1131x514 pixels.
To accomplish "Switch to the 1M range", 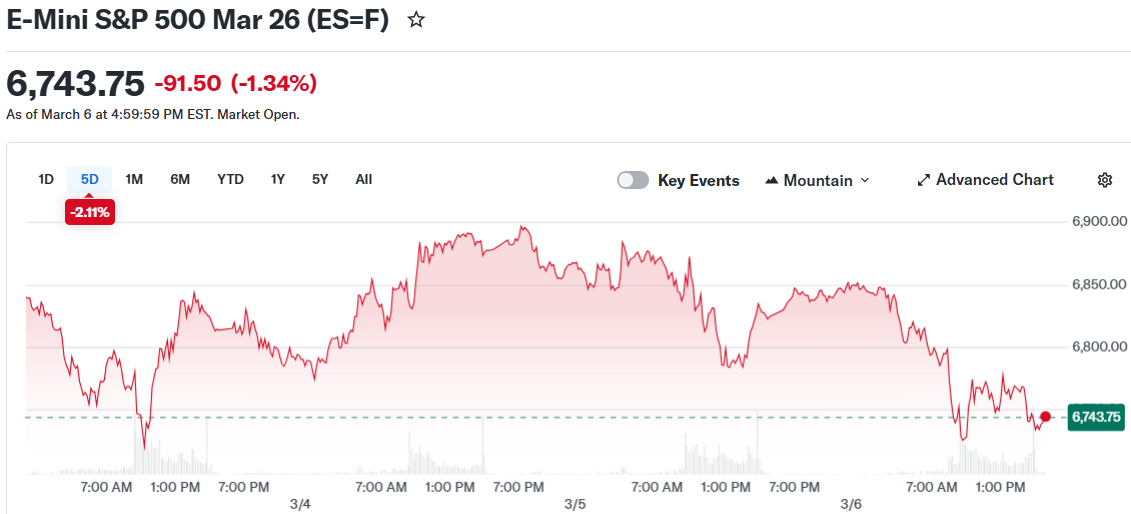I will pos(134,180).
